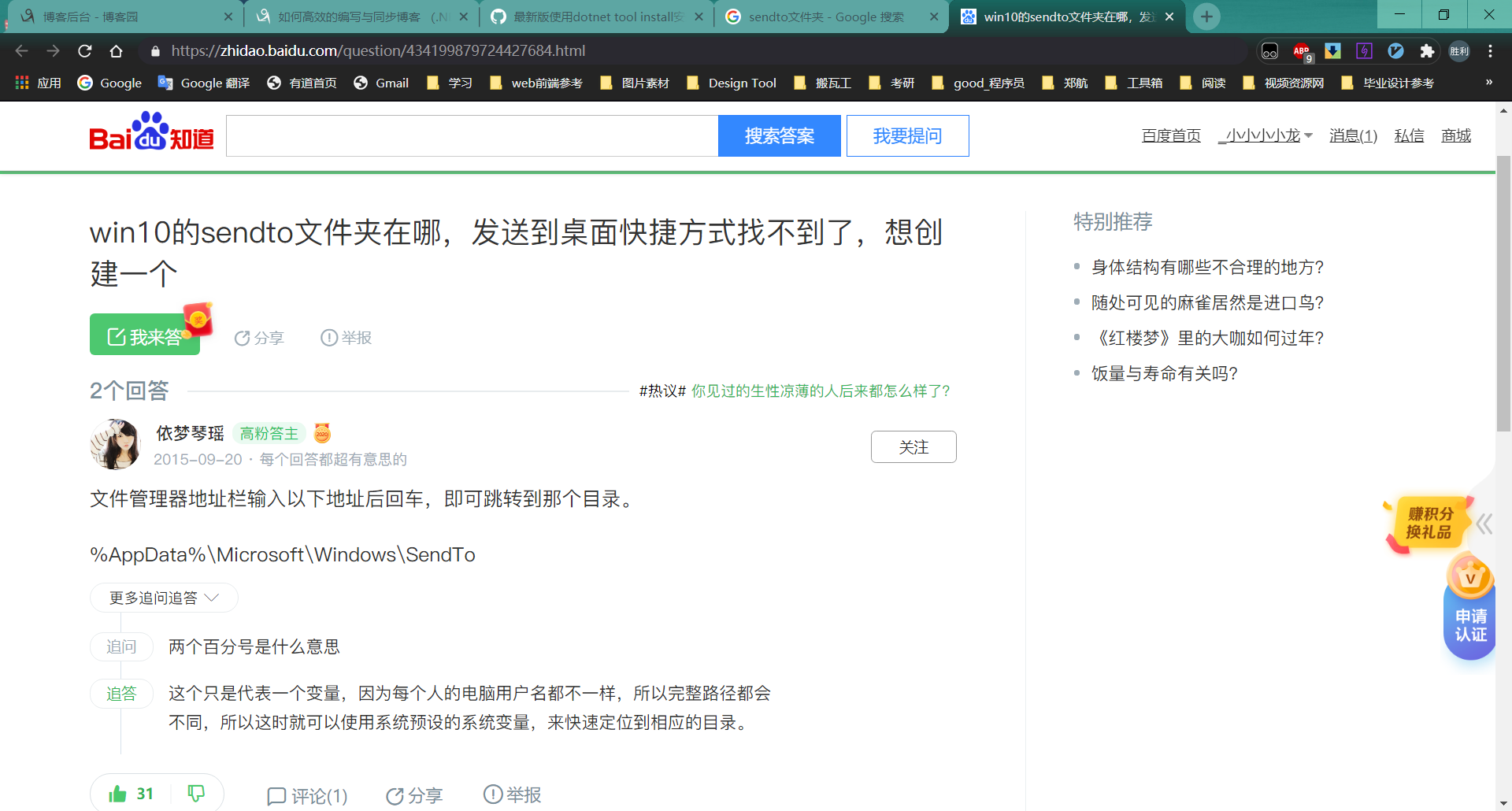Viewport: 1512px width, 811px height.
Task: Click the green 我来答 button
Action: click(x=145, y=335)
